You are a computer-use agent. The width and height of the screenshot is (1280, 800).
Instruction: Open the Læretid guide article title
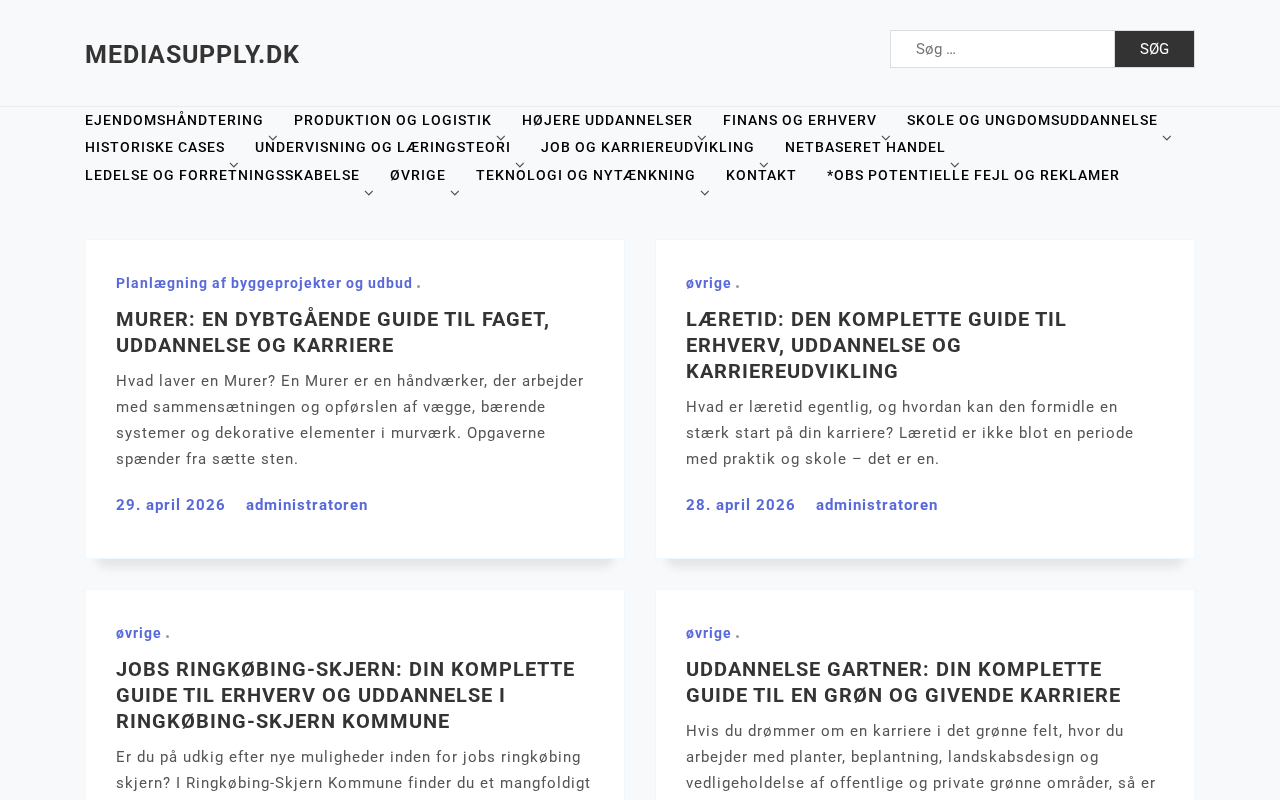pyautogui.click(x=876, y=345)
